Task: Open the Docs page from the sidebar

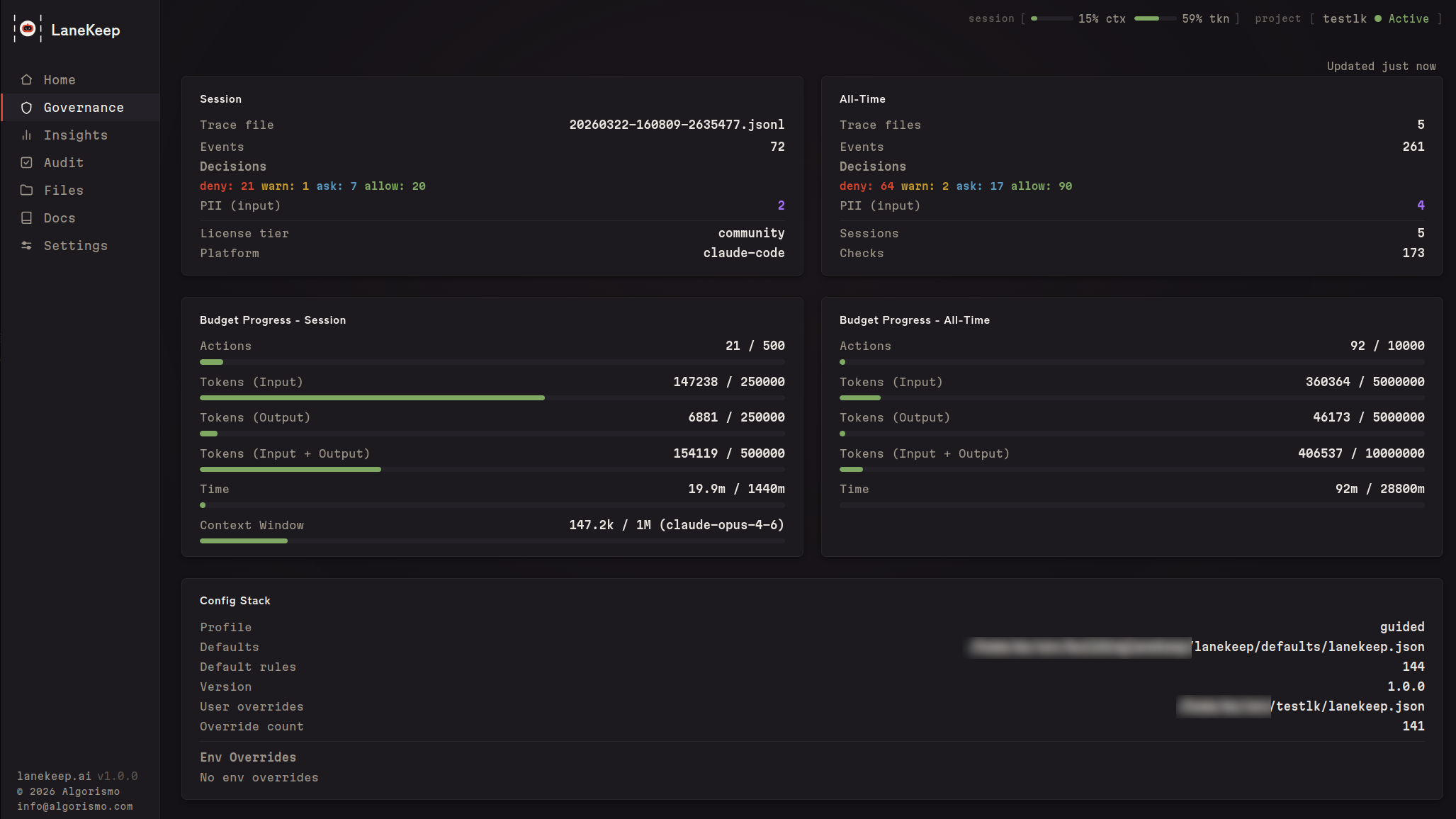Action: point(60,218)
